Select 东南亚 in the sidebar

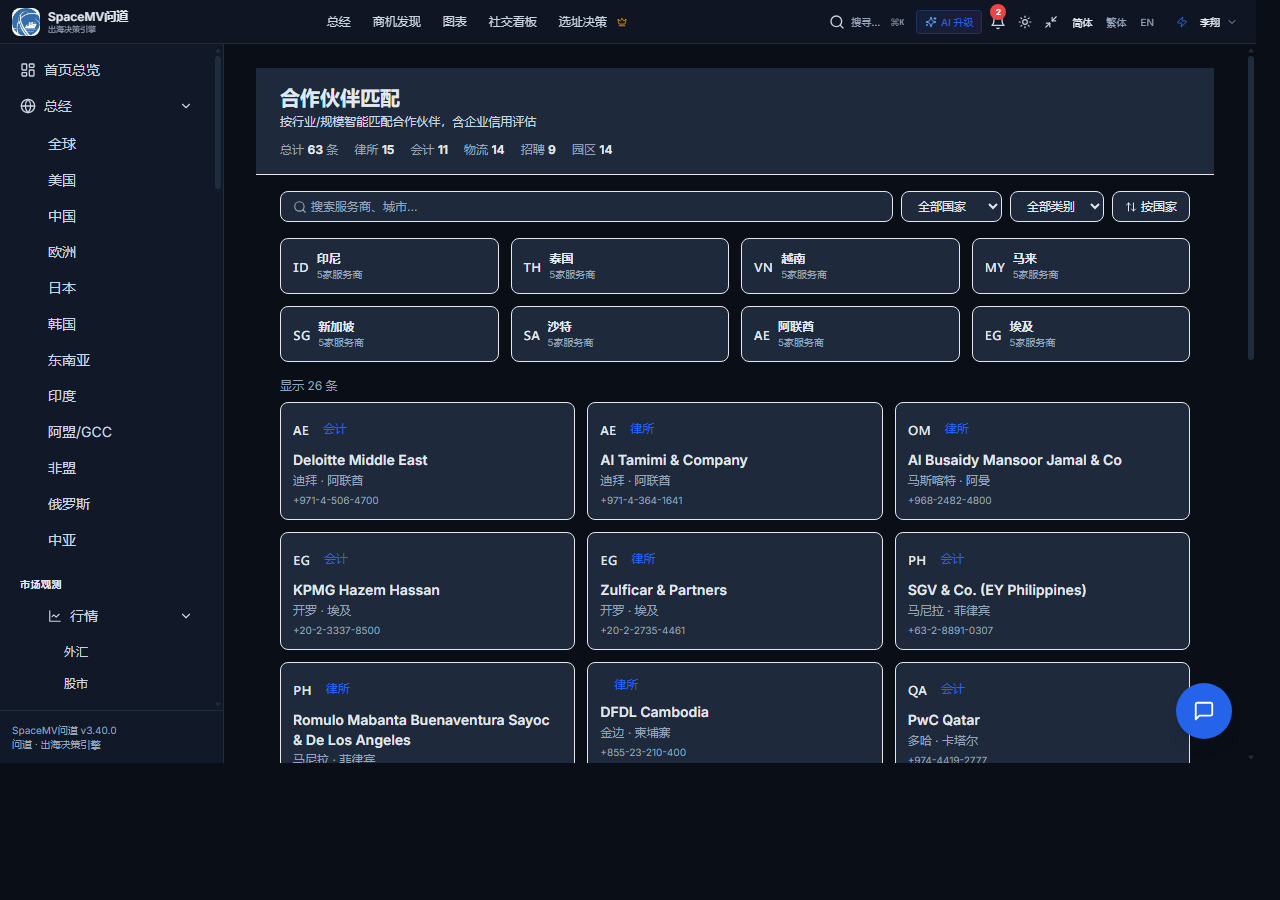[x=69, y=360]
